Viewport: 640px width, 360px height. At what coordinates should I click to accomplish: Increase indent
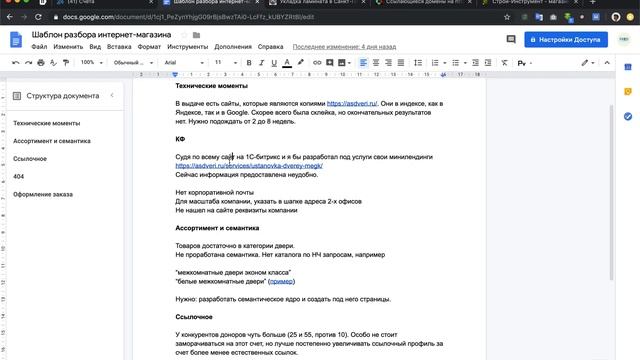[488, 63]
